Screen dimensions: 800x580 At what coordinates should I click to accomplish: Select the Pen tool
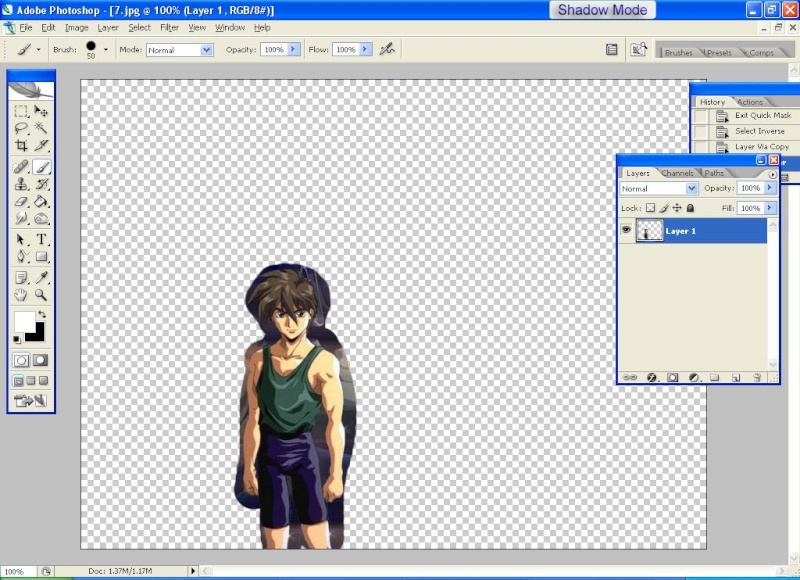pyautogui.click(x=21, y=256)
